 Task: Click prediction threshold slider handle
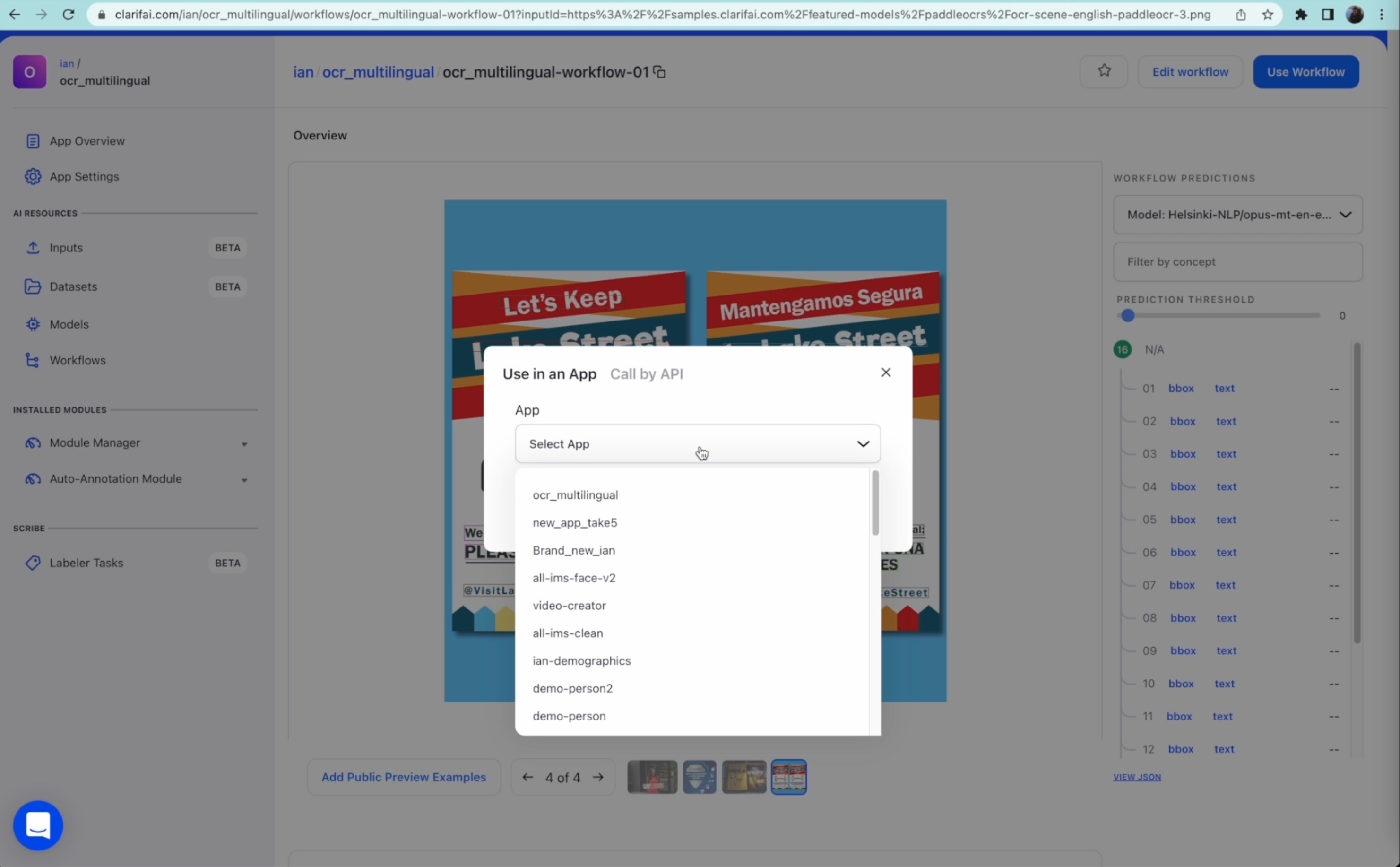(1128, 315)
